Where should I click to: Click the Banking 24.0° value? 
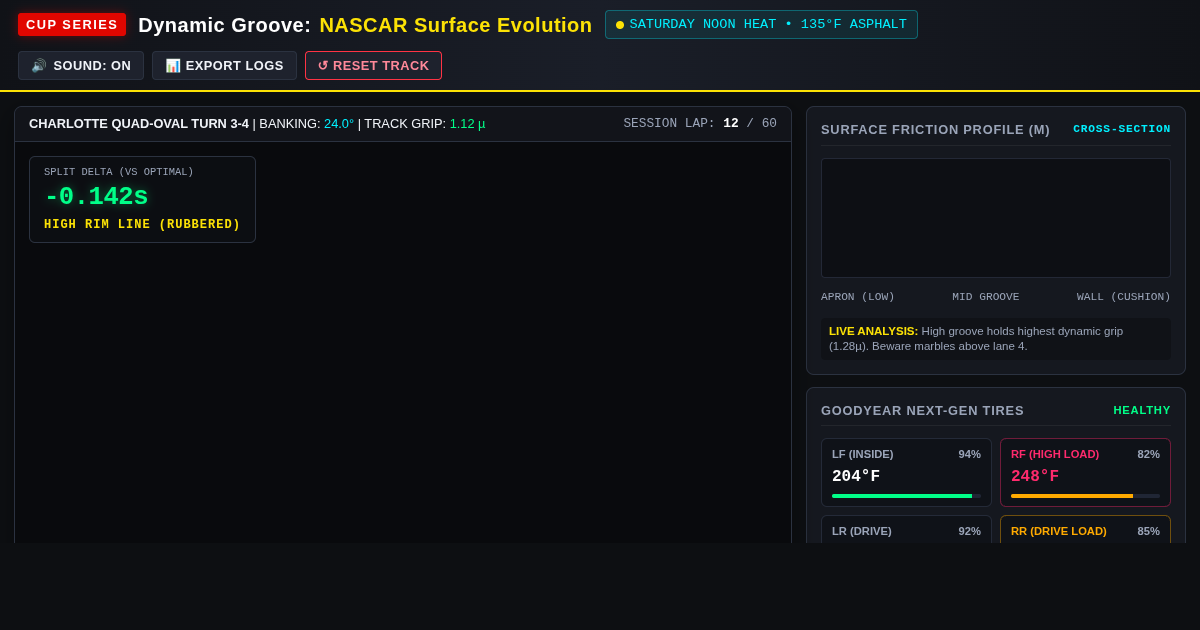[339, 124]
